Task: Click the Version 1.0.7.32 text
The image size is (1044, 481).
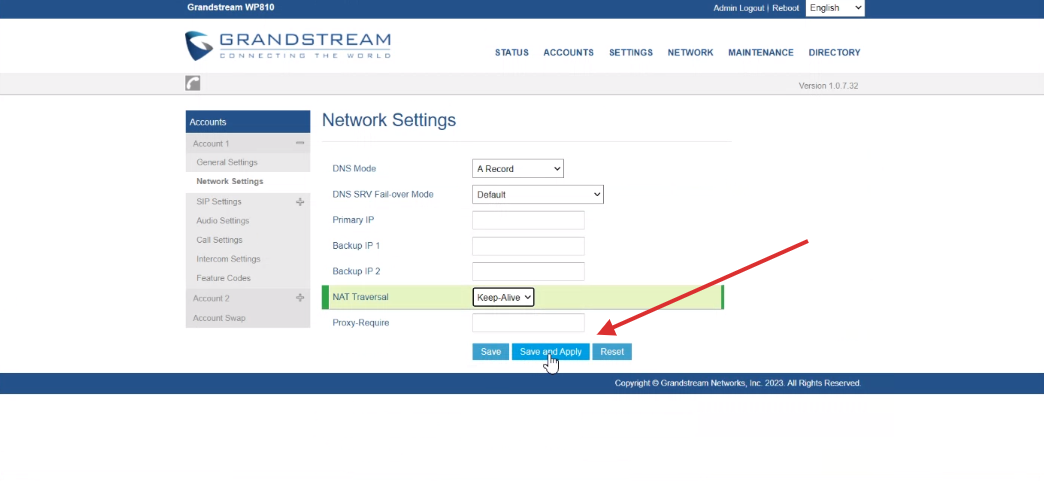Action: point(828,86)
